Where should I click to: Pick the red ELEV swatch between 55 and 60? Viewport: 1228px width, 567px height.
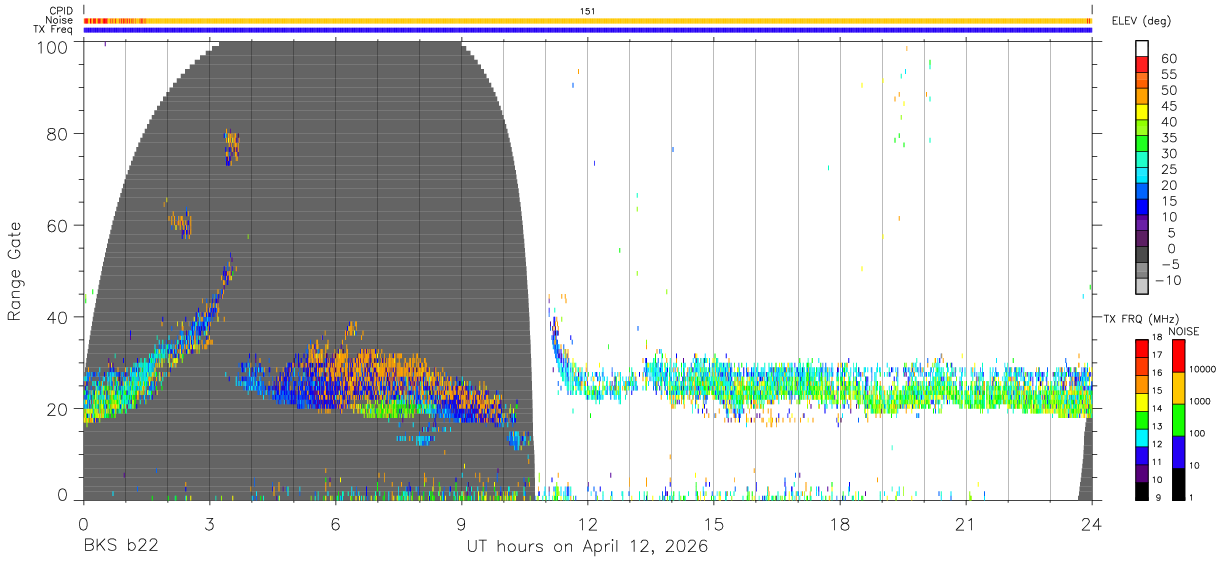1143,65
